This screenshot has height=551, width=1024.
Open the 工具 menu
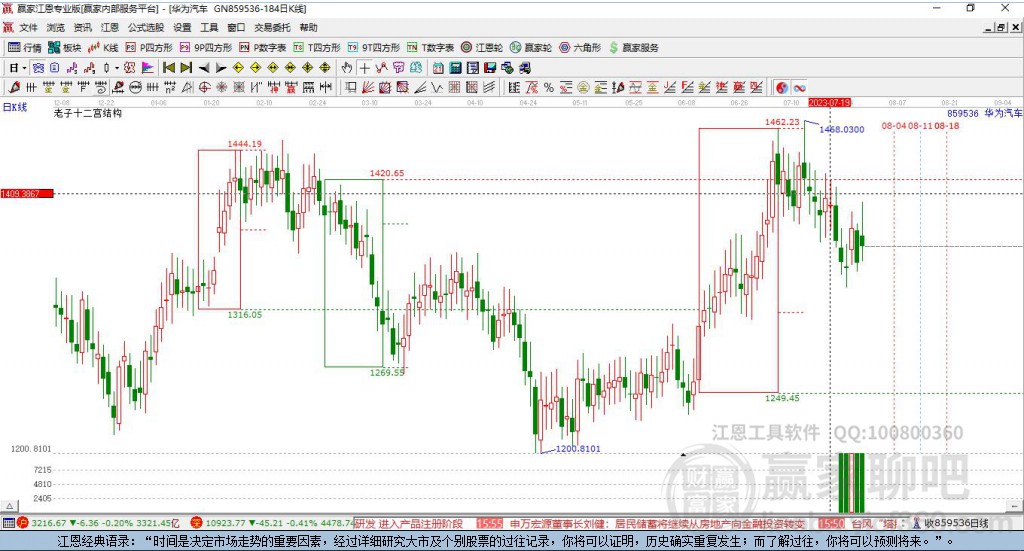209,27
